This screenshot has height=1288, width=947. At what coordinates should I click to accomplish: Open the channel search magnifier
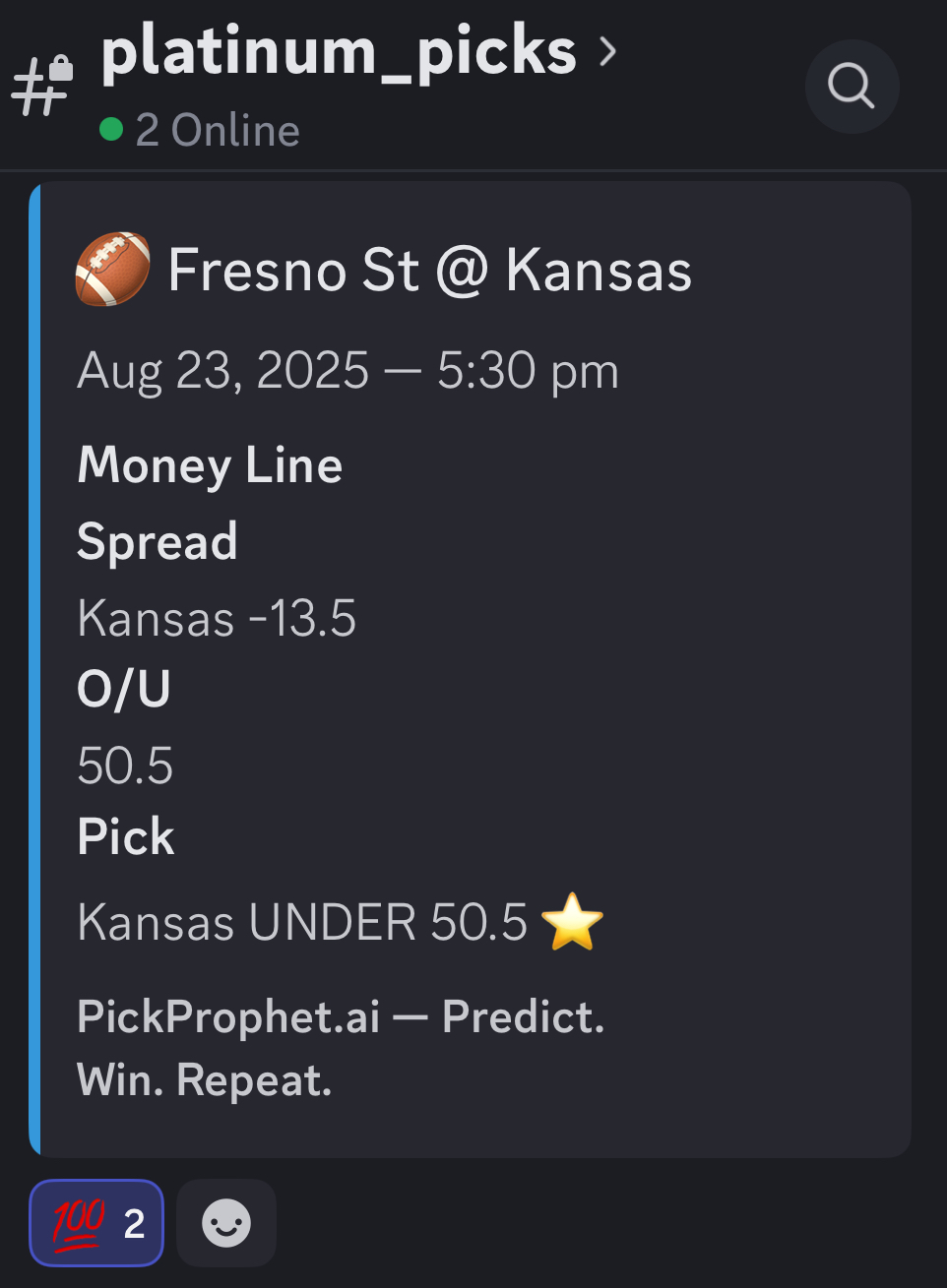coord(852,86)
